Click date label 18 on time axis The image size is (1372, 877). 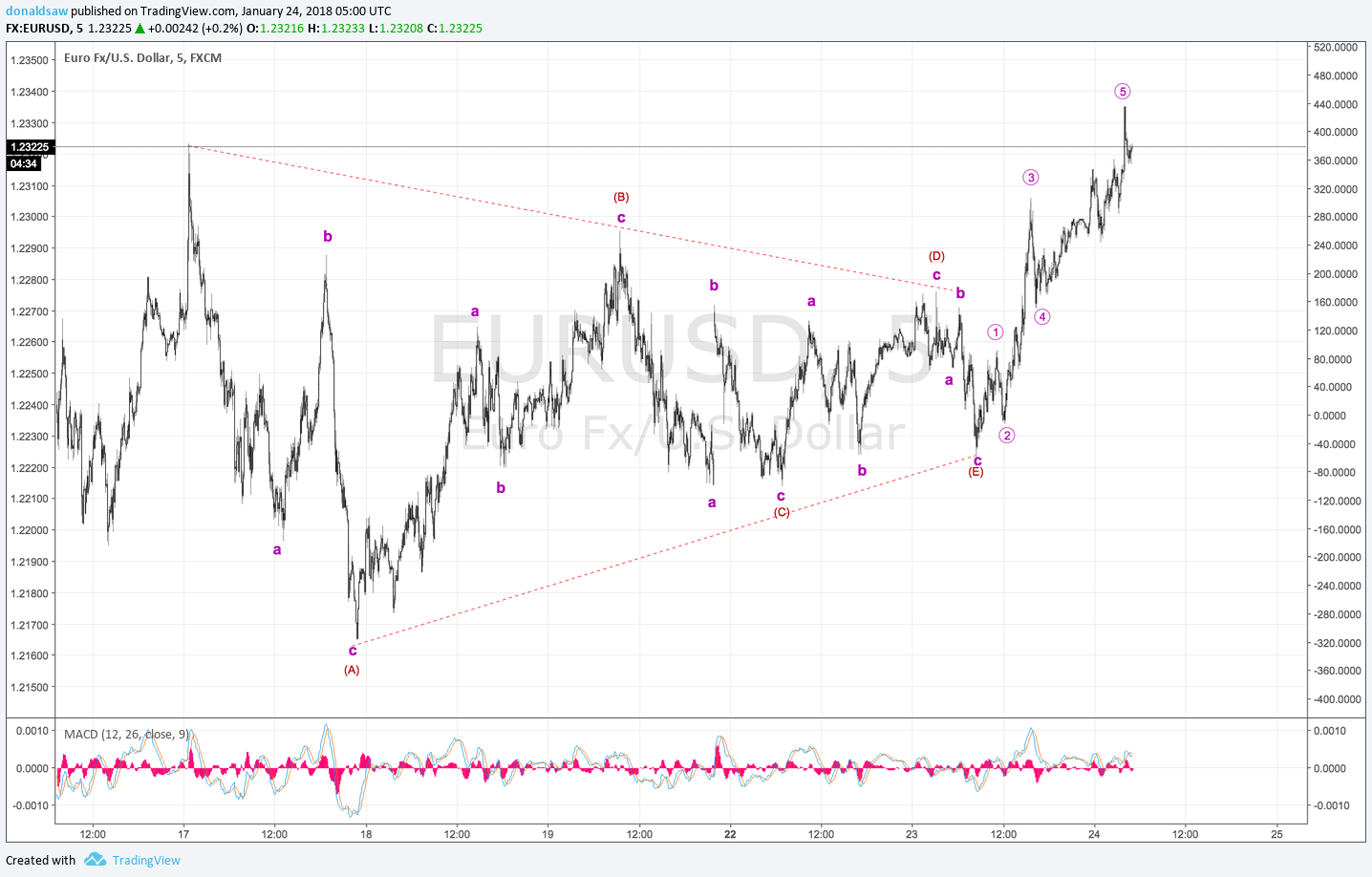(366, 834)
